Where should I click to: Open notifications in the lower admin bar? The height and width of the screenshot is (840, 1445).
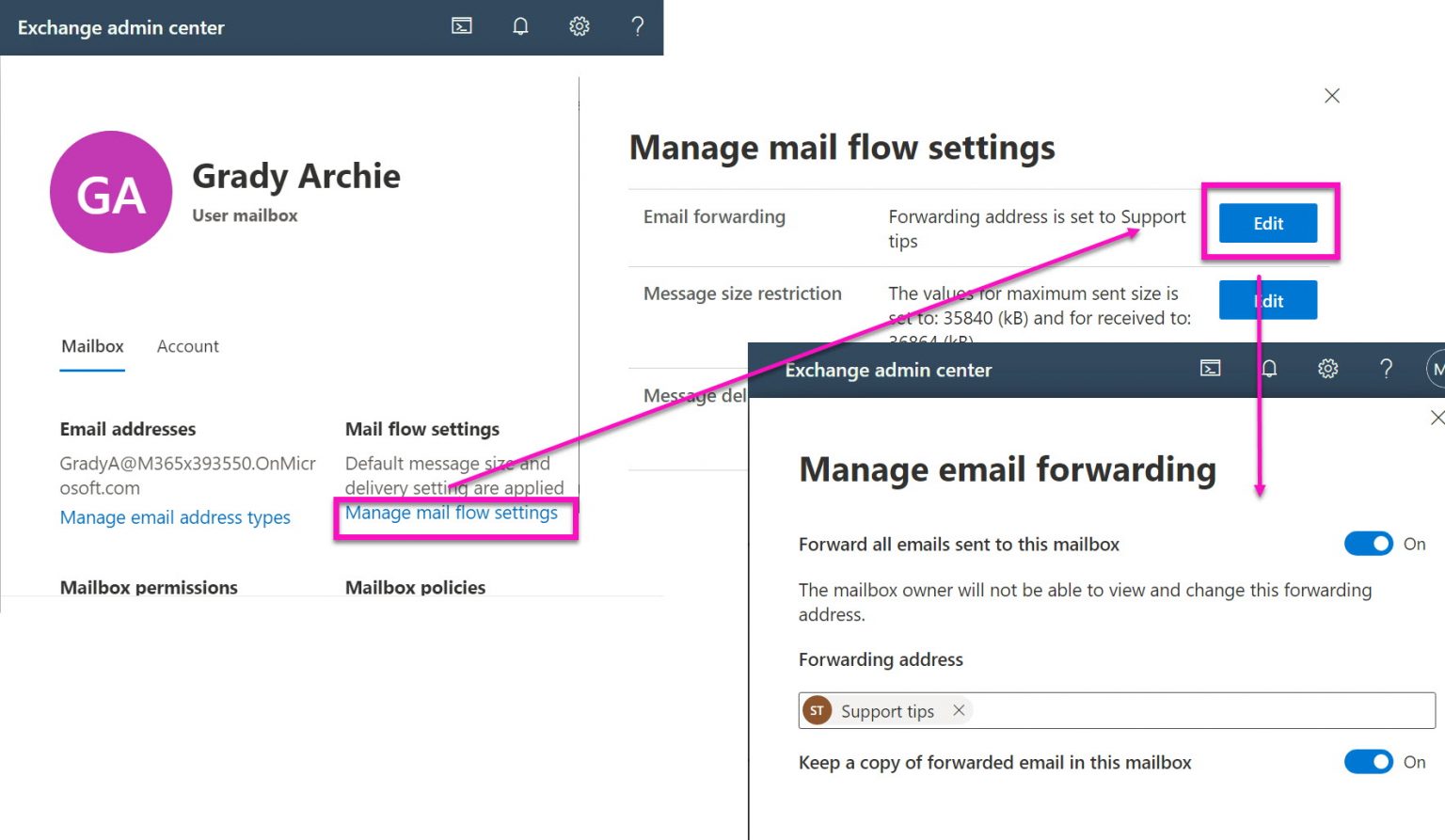[x=1268, y=369]
